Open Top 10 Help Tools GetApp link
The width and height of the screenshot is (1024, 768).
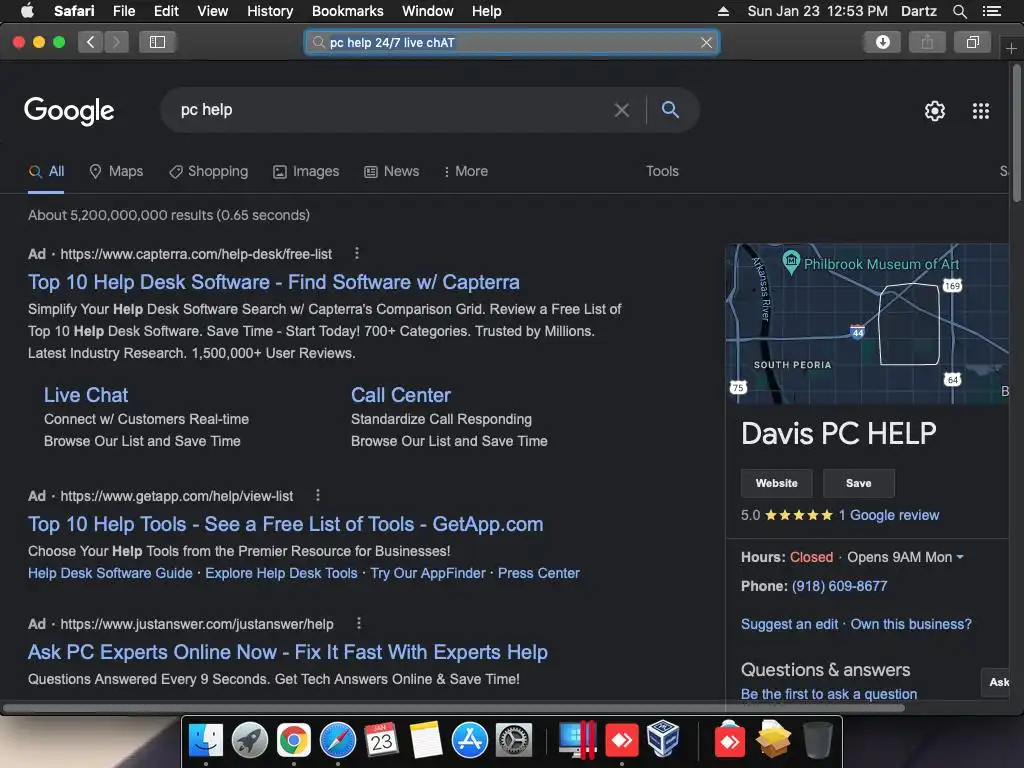(x=285, y=524)
